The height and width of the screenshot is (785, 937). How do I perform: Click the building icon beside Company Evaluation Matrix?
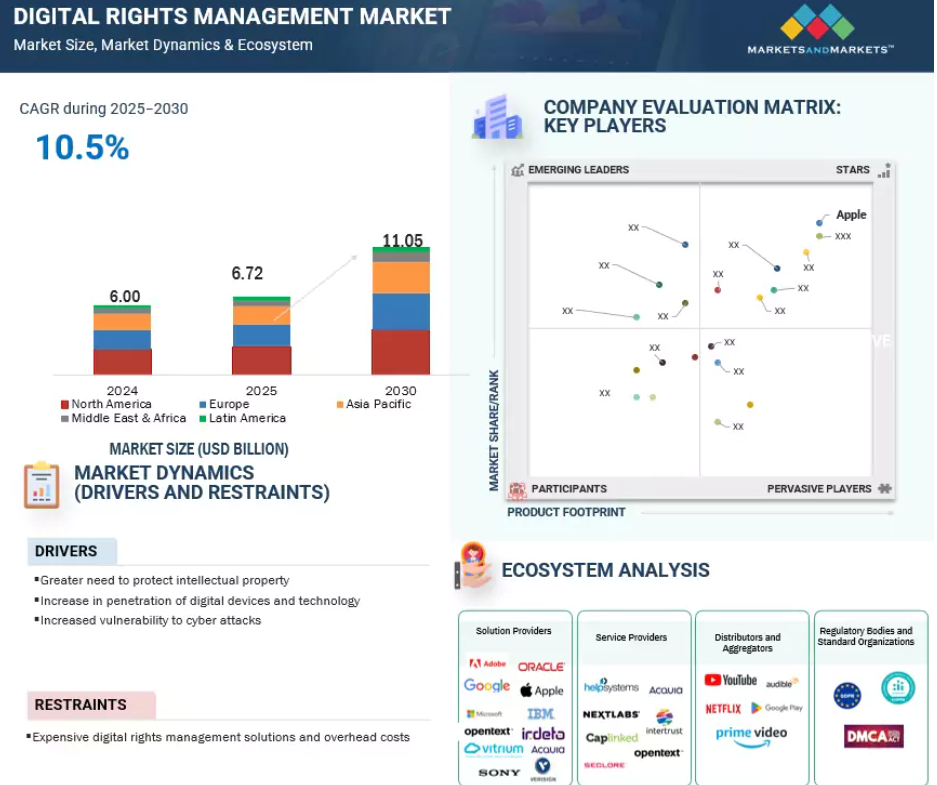pos(498,117)
